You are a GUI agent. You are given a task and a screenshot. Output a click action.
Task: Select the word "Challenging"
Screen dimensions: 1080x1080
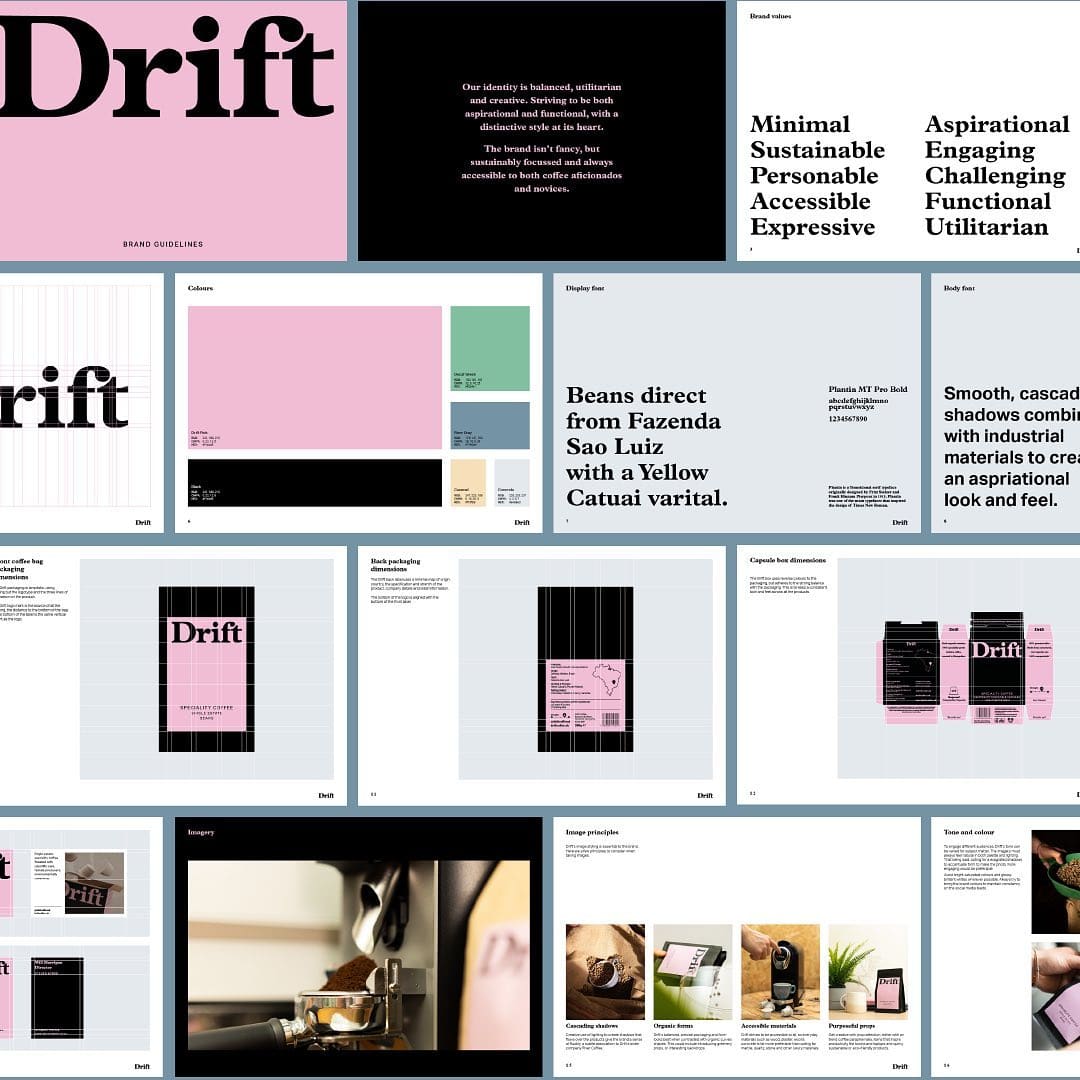(x=995, y=176)
